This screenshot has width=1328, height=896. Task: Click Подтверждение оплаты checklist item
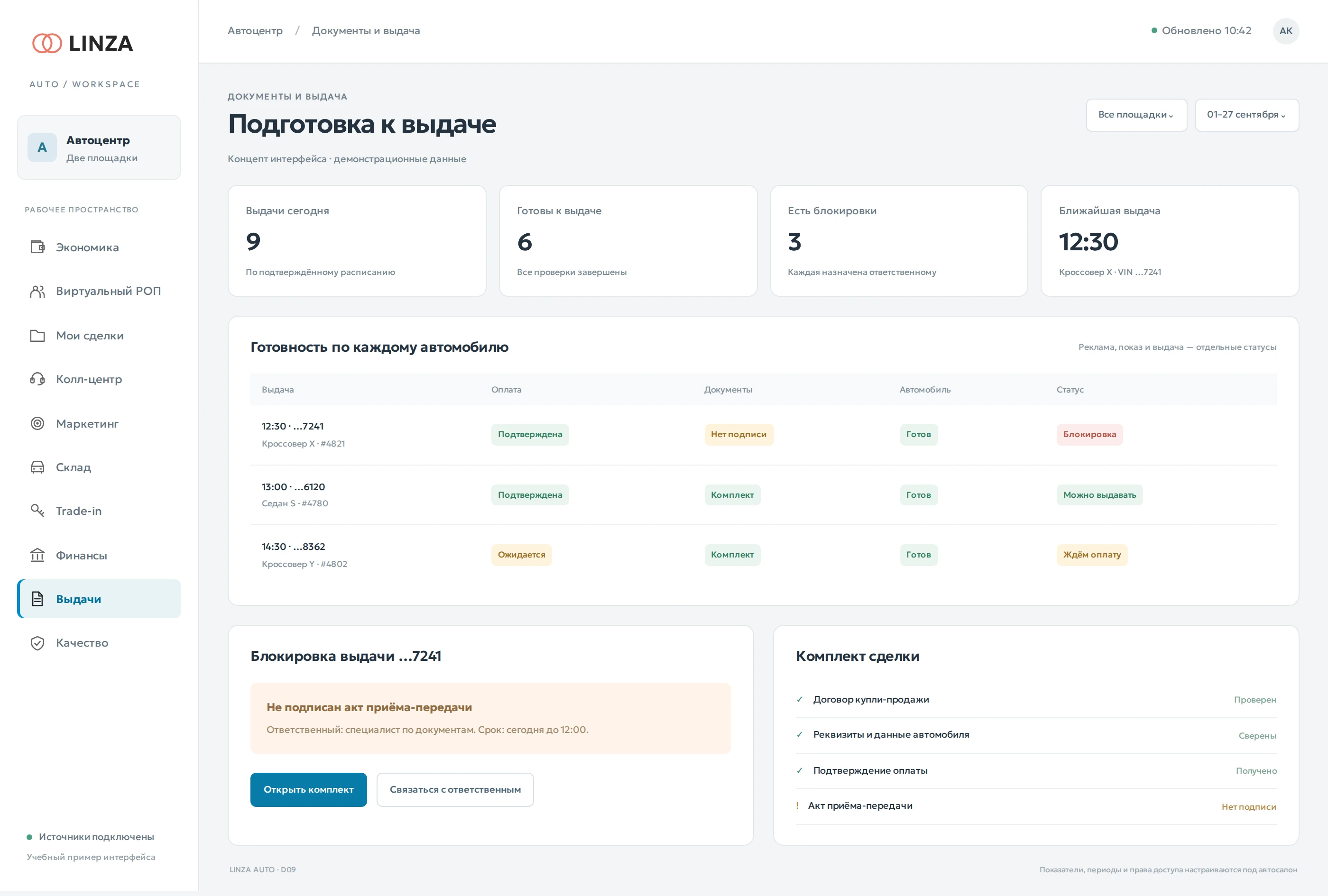[1036, 770]
